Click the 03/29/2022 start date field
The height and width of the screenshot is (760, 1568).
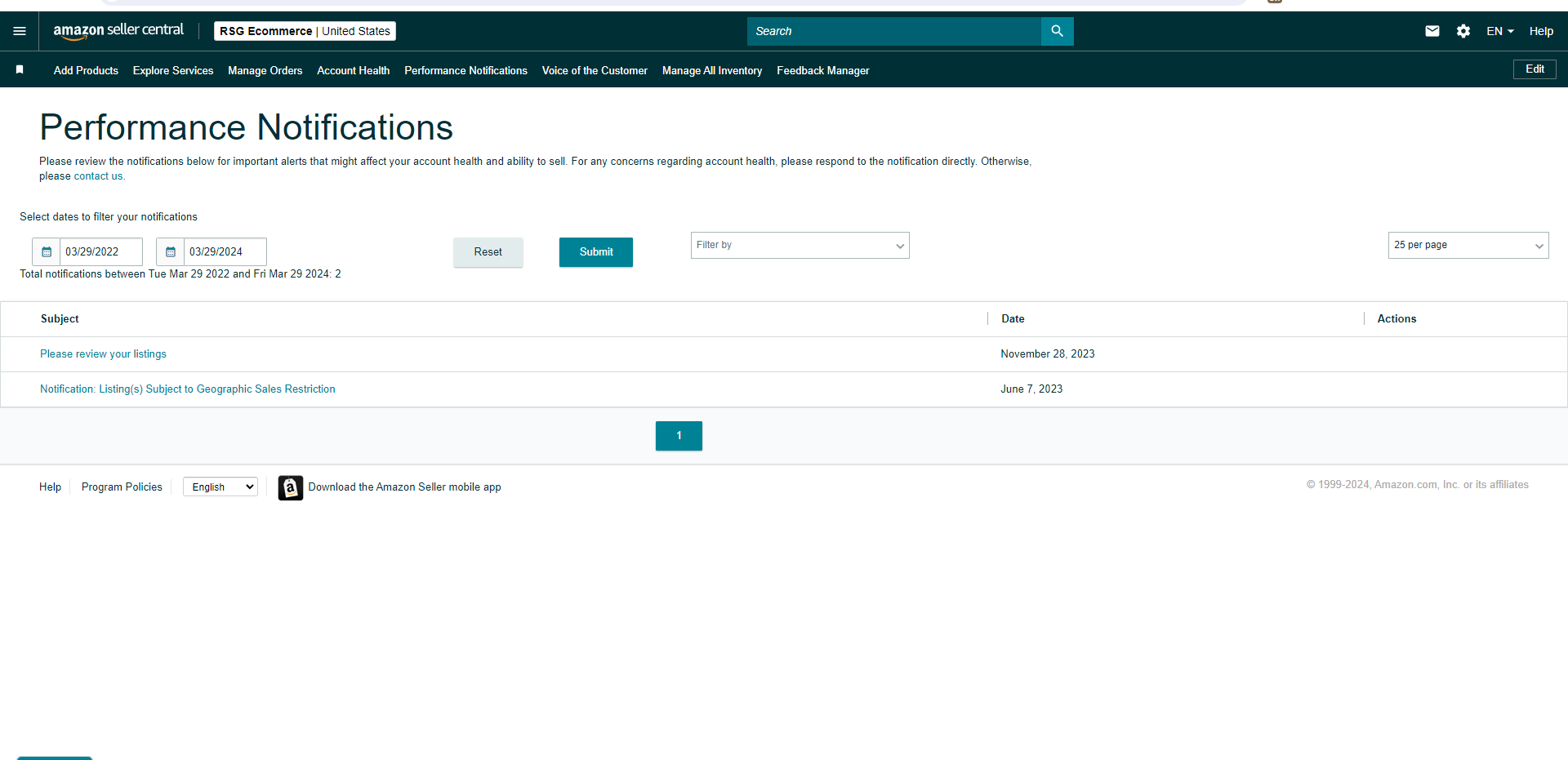[101, 251]
